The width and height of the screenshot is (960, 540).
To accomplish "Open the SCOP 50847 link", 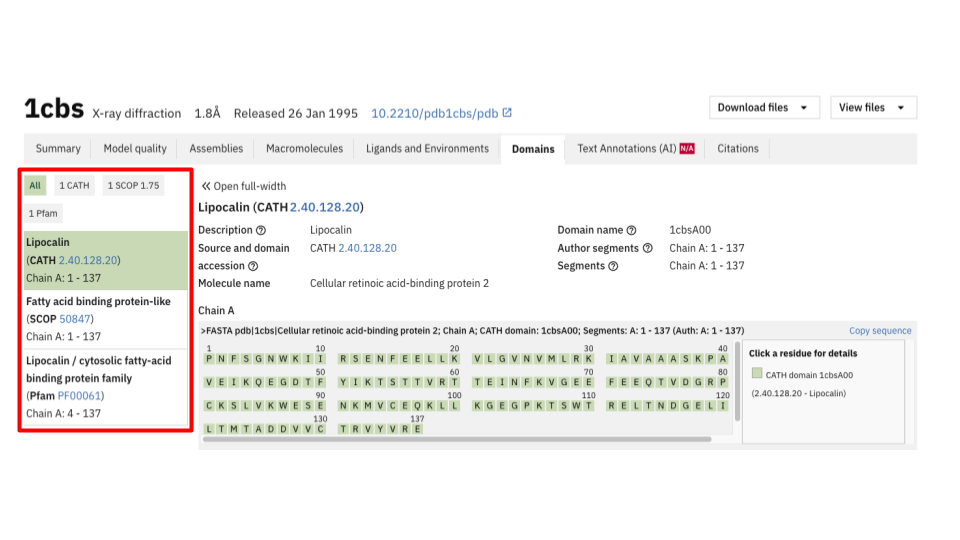I will click(x=75, y=319).
